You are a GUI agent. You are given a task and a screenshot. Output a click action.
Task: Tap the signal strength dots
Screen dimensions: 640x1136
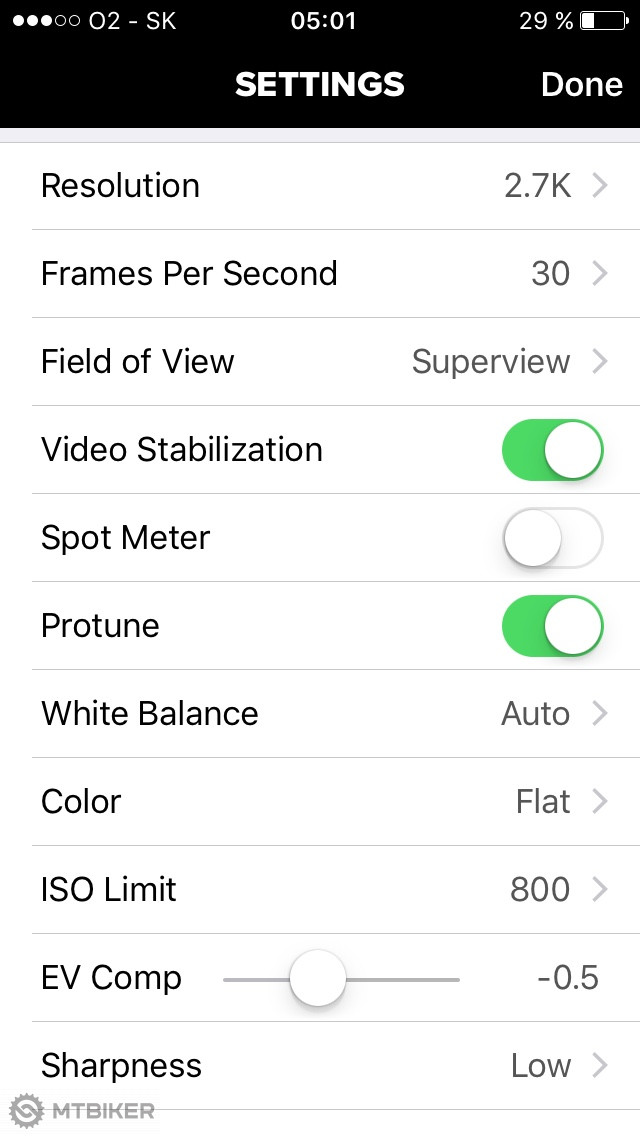(46, 21)
